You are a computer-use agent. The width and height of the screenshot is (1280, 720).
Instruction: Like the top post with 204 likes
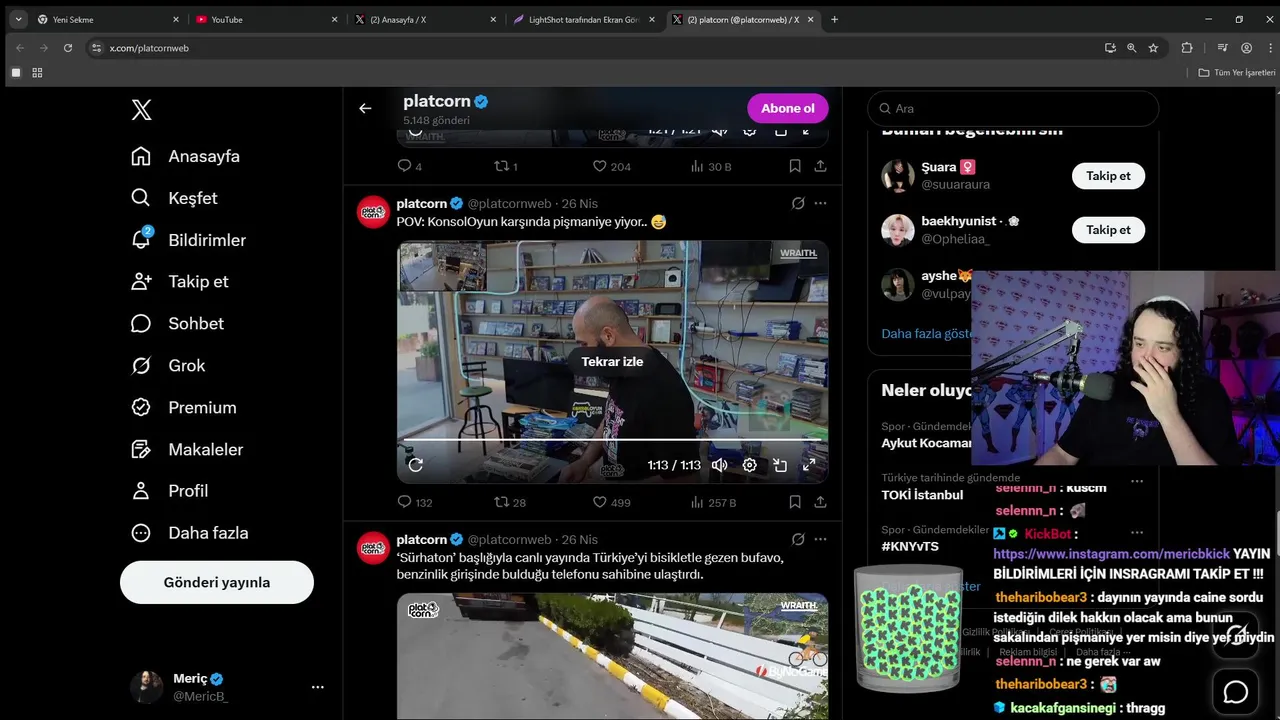point(611,166)
